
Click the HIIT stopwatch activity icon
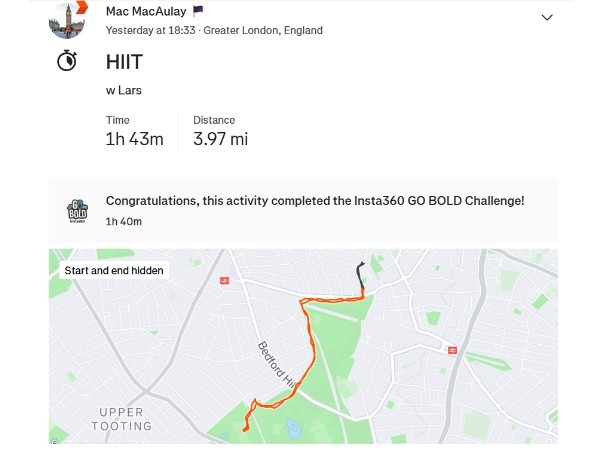tap(67, 60)
